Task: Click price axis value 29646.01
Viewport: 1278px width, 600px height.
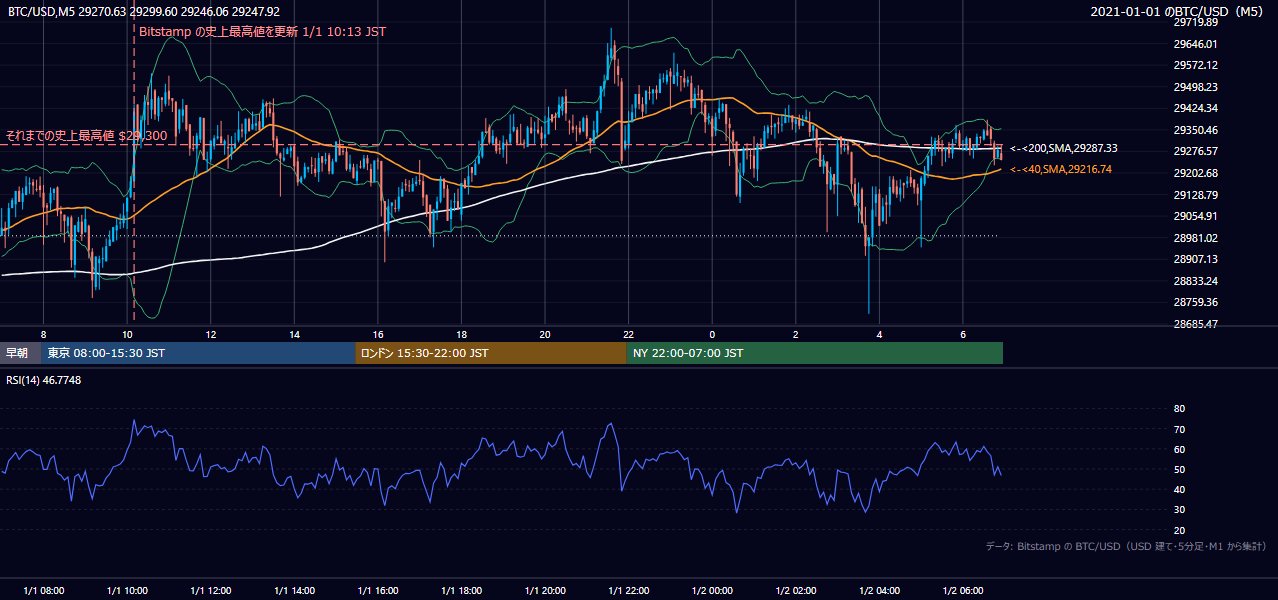Action: (1196, 44)
